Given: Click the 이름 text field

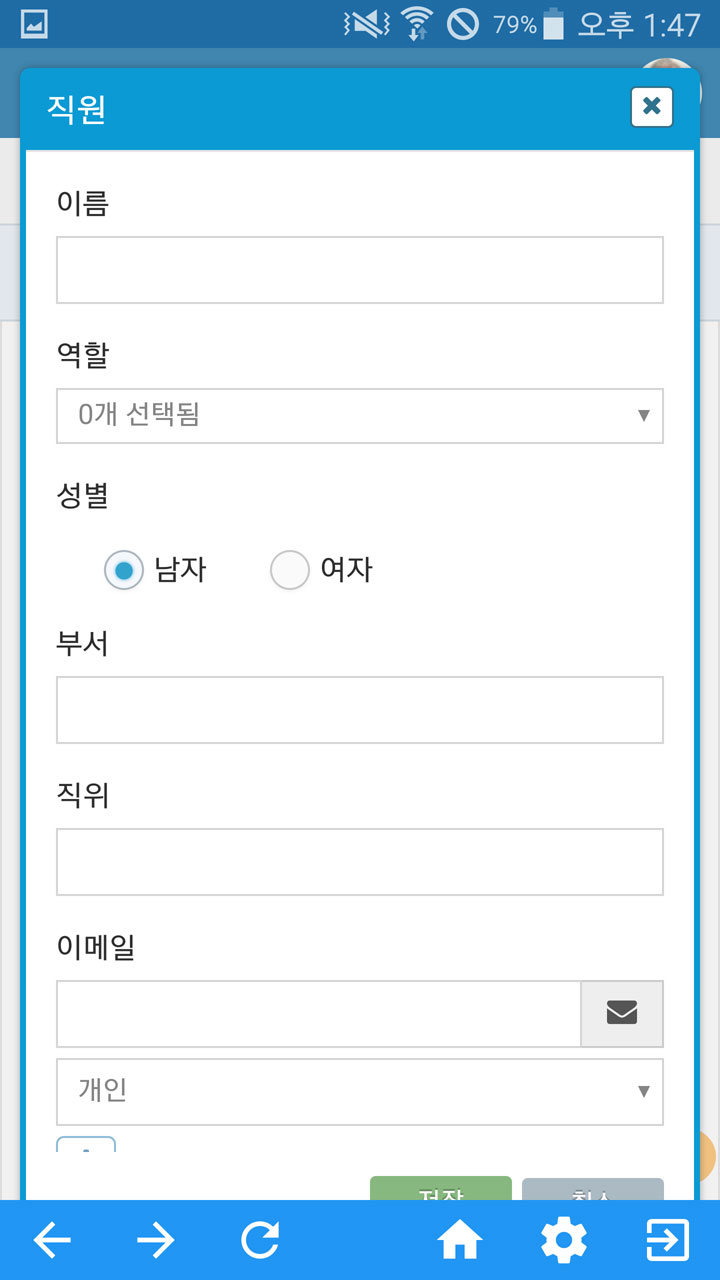Looking at the screenshot, I should (360, 270).
